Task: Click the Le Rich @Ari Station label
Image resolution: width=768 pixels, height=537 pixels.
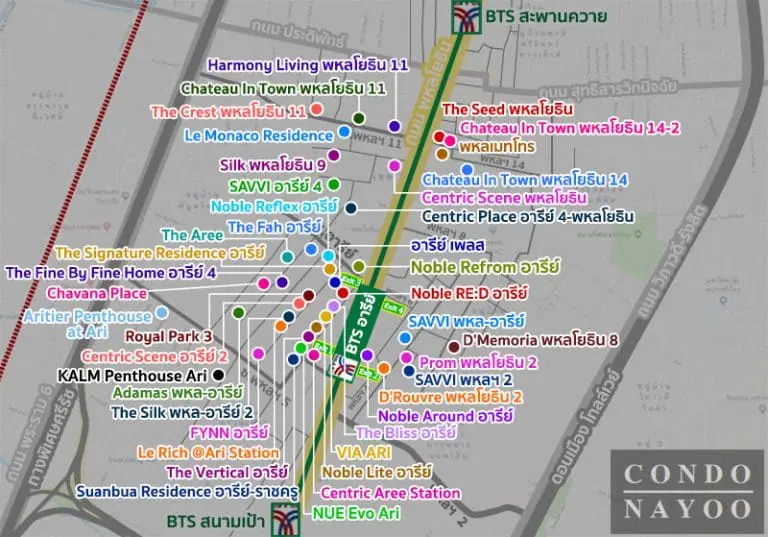Action: click(x=208, y=452)
